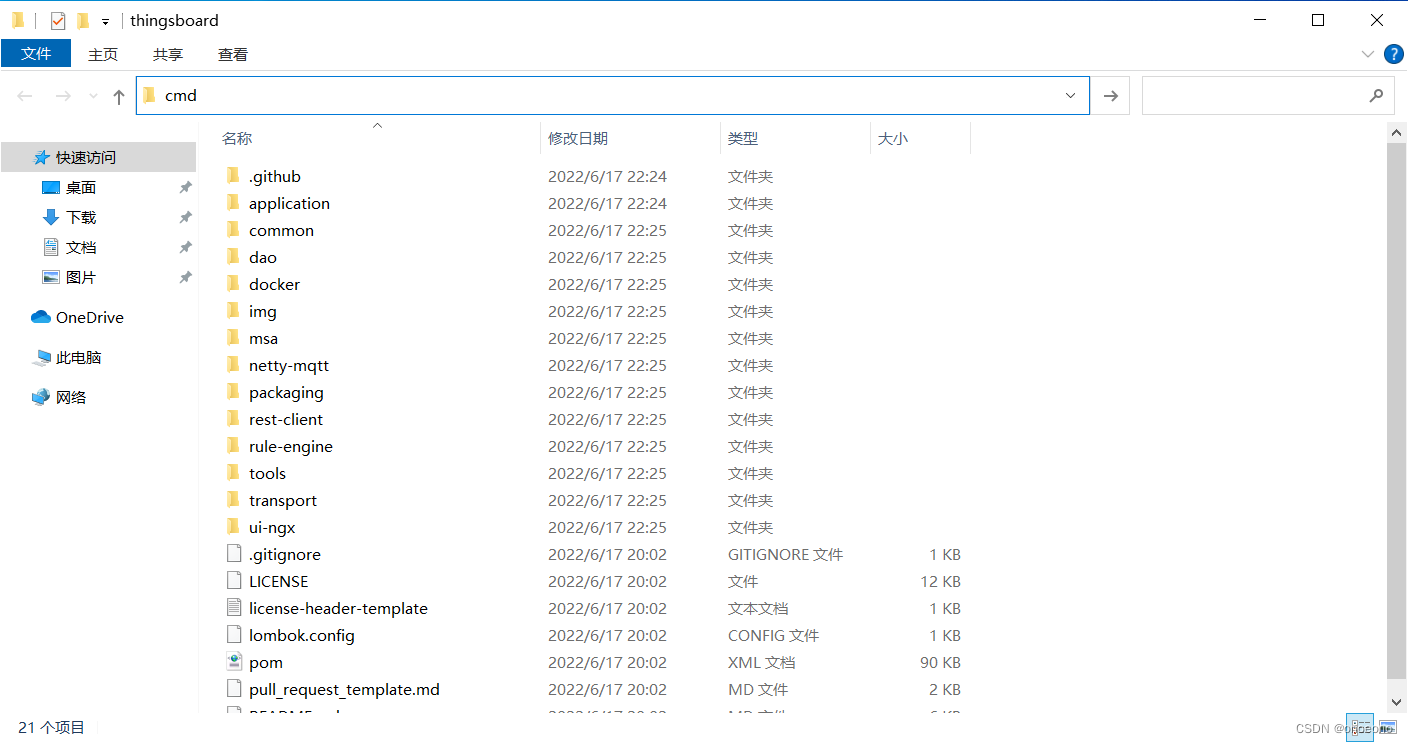
Task: Click the lombok.config file icon
Action: [233, 635]
